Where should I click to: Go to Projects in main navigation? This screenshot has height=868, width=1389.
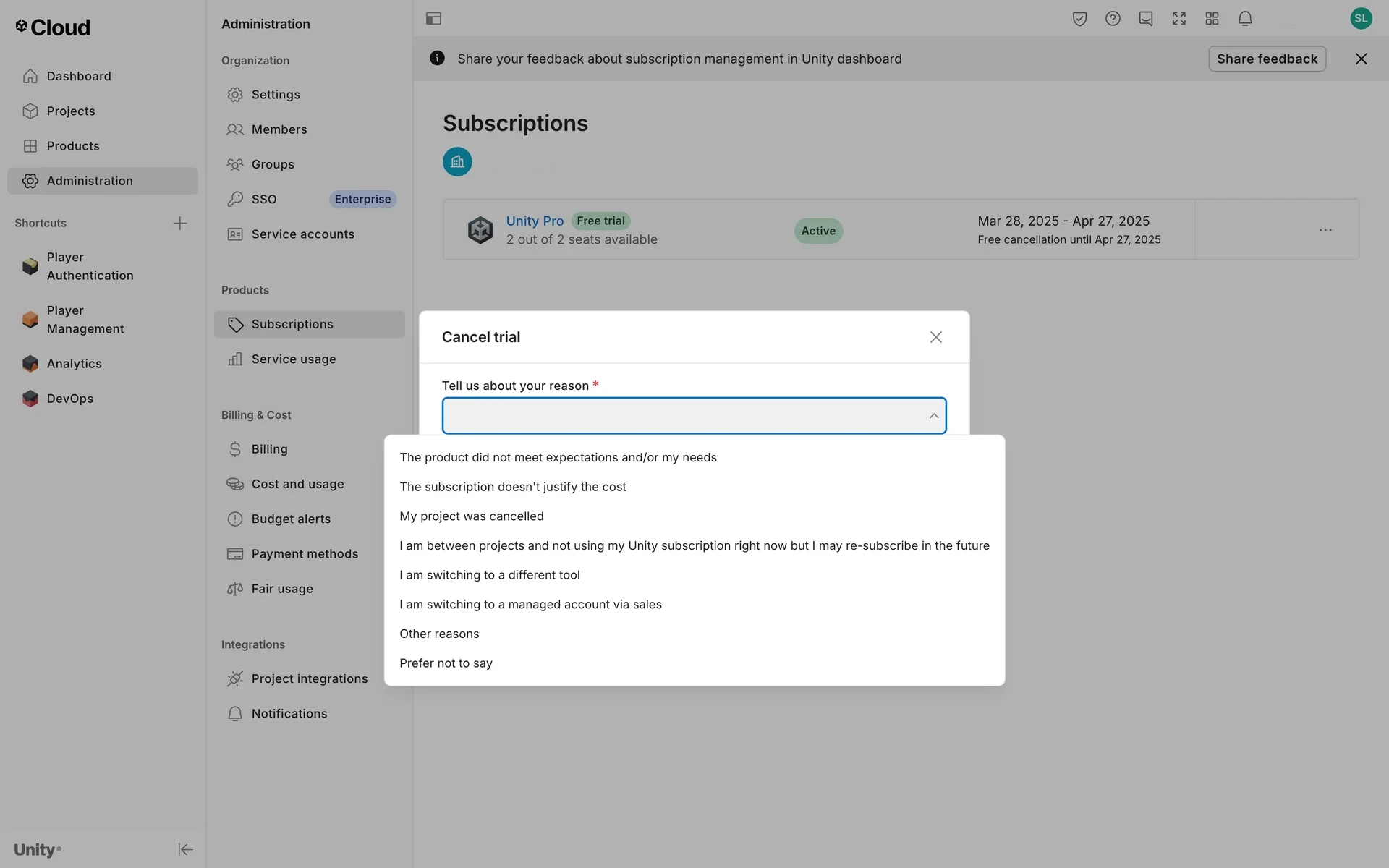point(102,111)
